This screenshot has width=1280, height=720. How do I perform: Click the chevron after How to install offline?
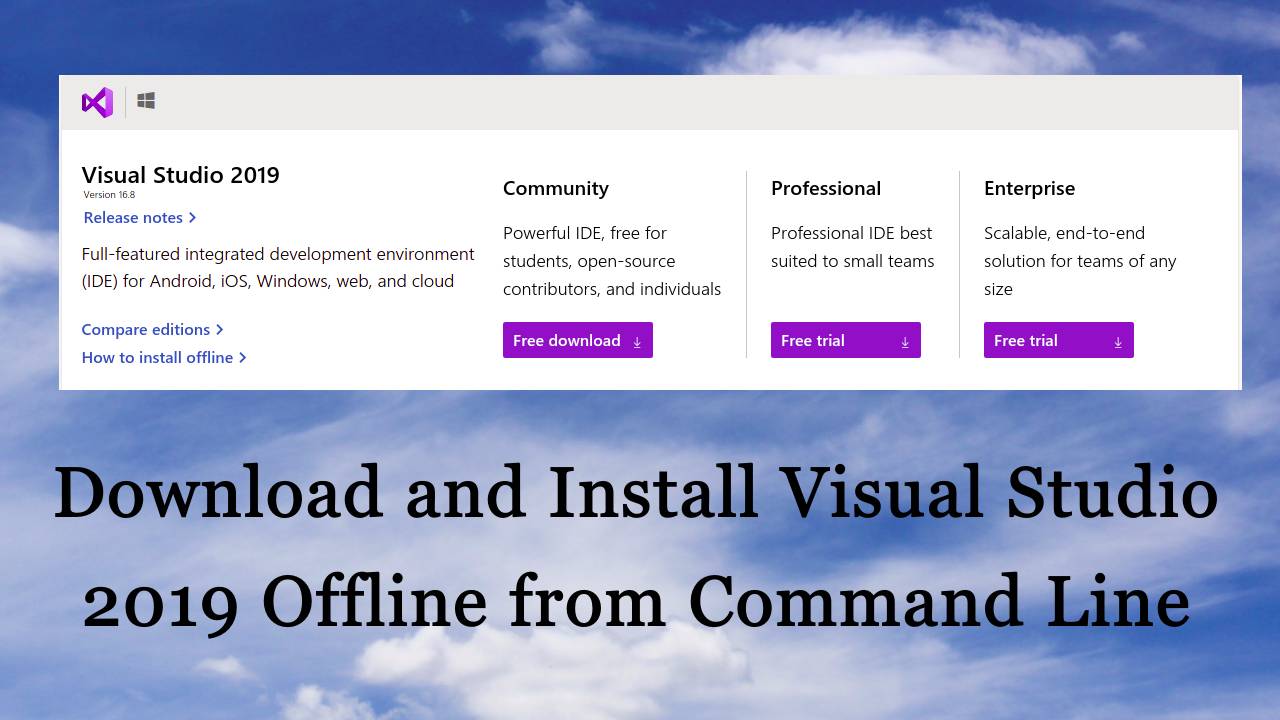(x=242, y=357)
